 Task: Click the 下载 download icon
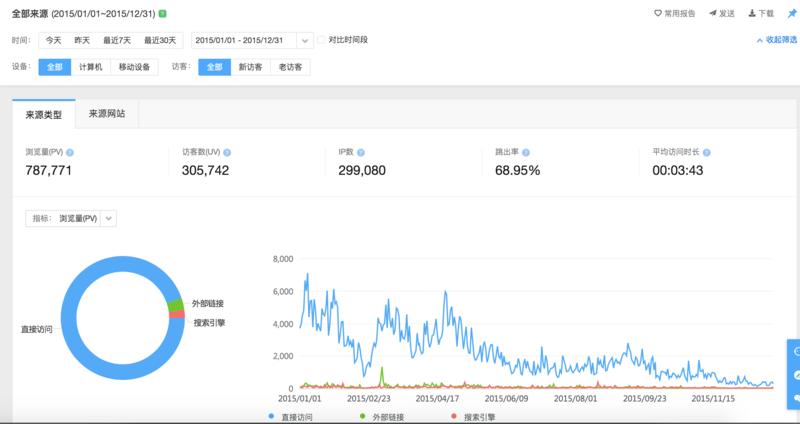point(752,13)
